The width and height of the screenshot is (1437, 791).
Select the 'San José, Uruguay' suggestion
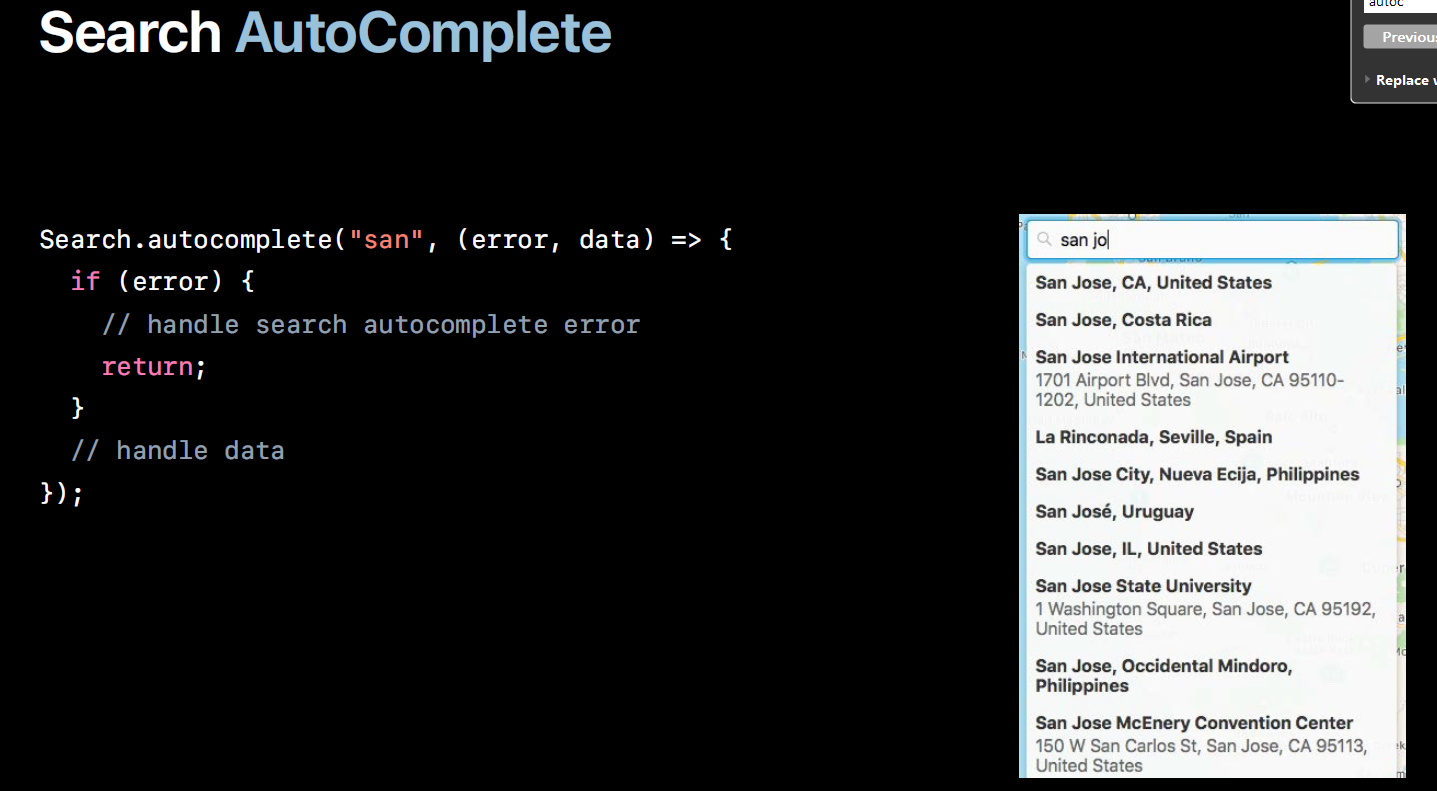pos(1209,511)
